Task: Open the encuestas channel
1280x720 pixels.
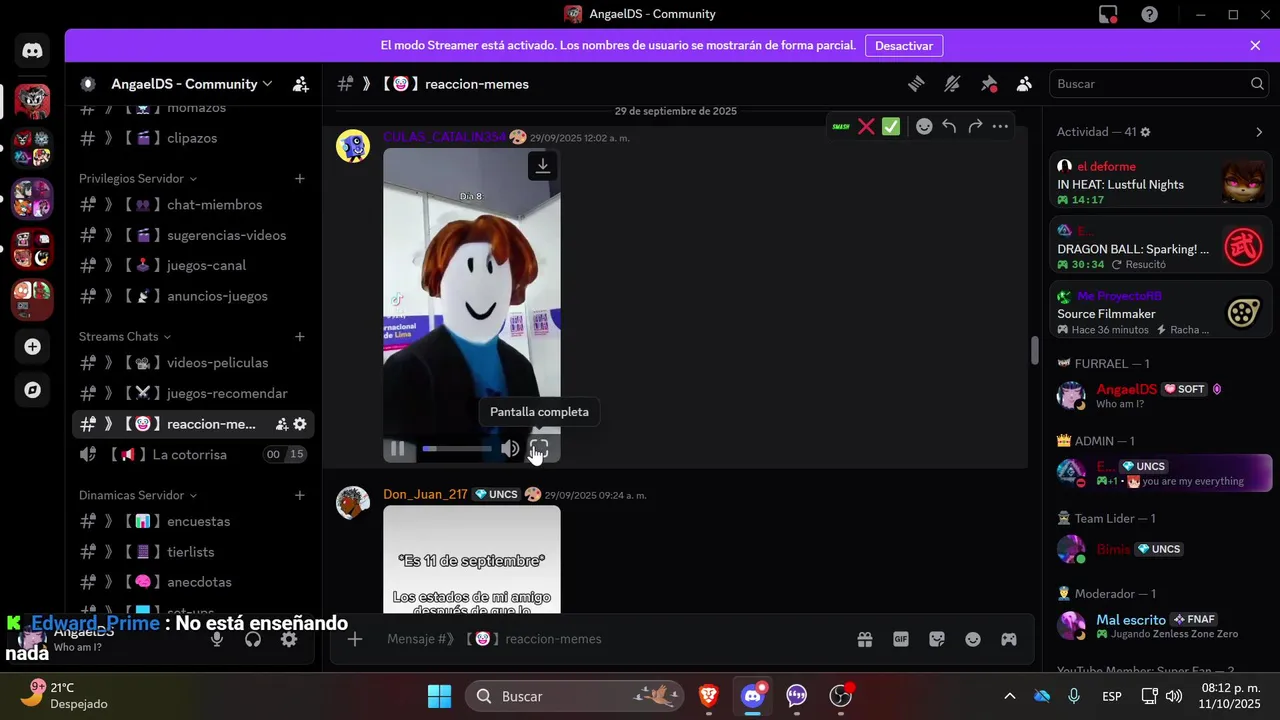Action: click(x=192, y=521)
